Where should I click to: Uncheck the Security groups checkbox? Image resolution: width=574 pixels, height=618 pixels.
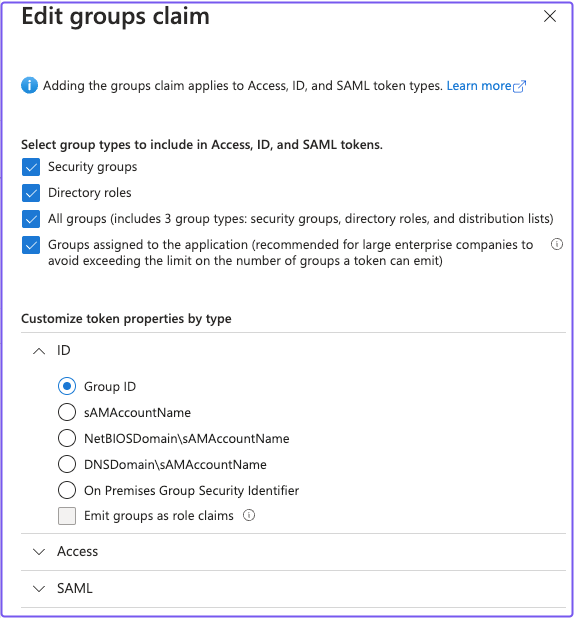tap(31, 167)
